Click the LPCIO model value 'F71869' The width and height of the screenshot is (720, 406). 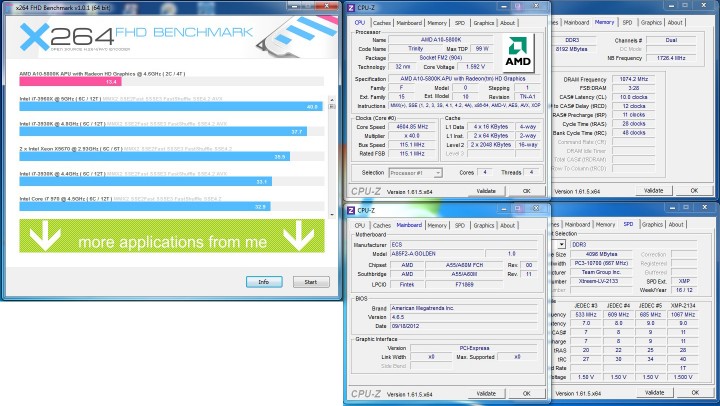(x=464, y=285)
